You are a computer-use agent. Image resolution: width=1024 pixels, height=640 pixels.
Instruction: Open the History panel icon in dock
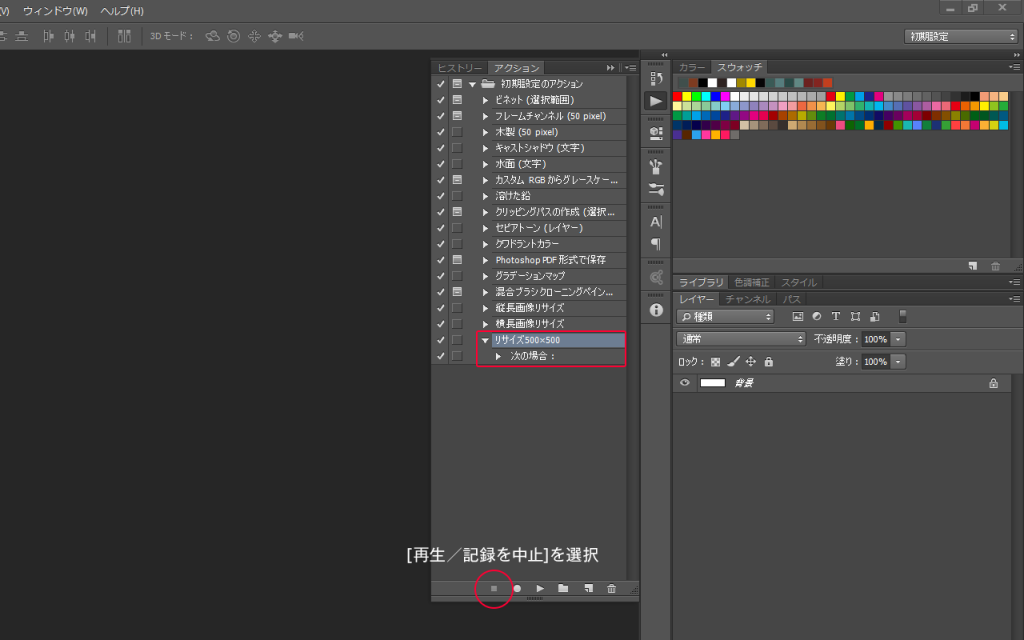pyautogui.click(x=656, y=79)
